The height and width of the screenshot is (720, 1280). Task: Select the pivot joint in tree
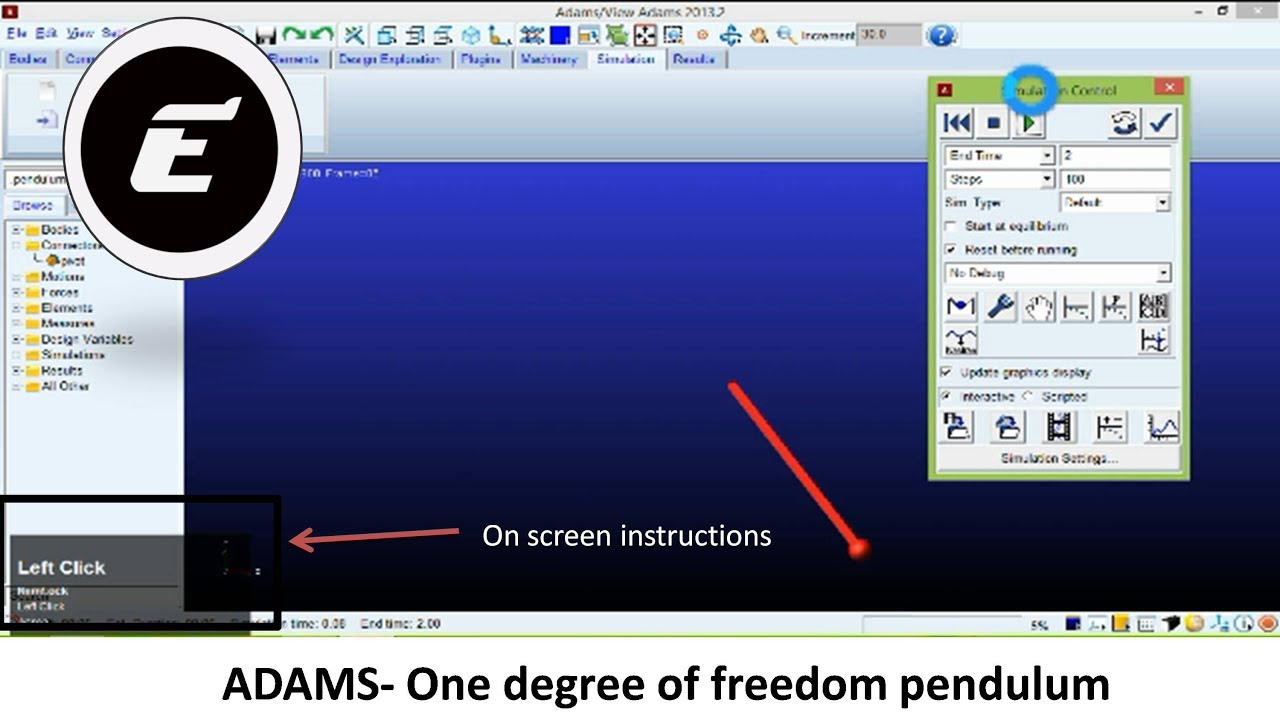pos(65,261)
